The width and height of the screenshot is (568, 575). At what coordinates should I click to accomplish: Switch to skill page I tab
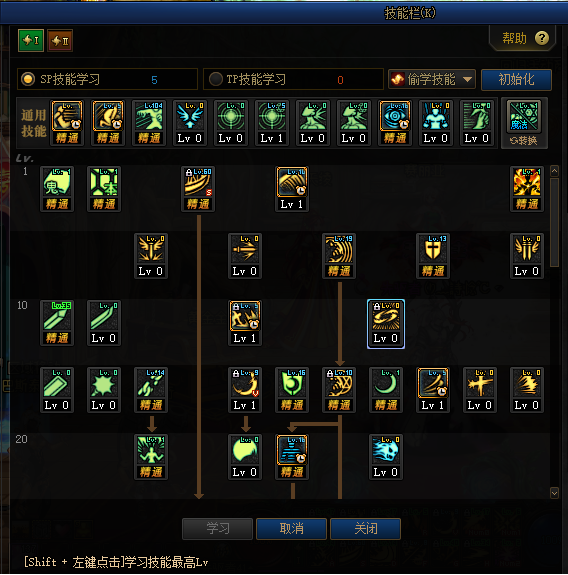(x=31, y=40)
